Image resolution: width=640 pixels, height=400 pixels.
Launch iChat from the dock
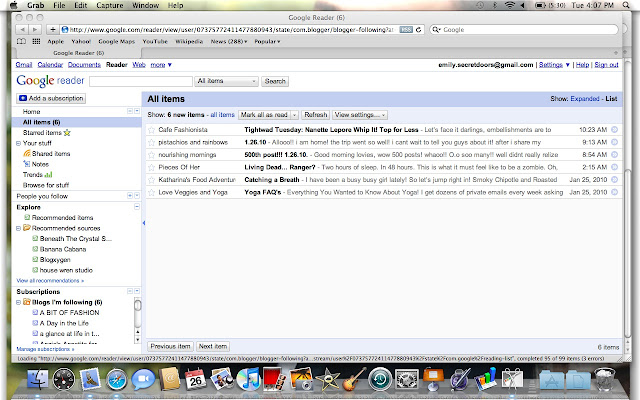[143, 380]
